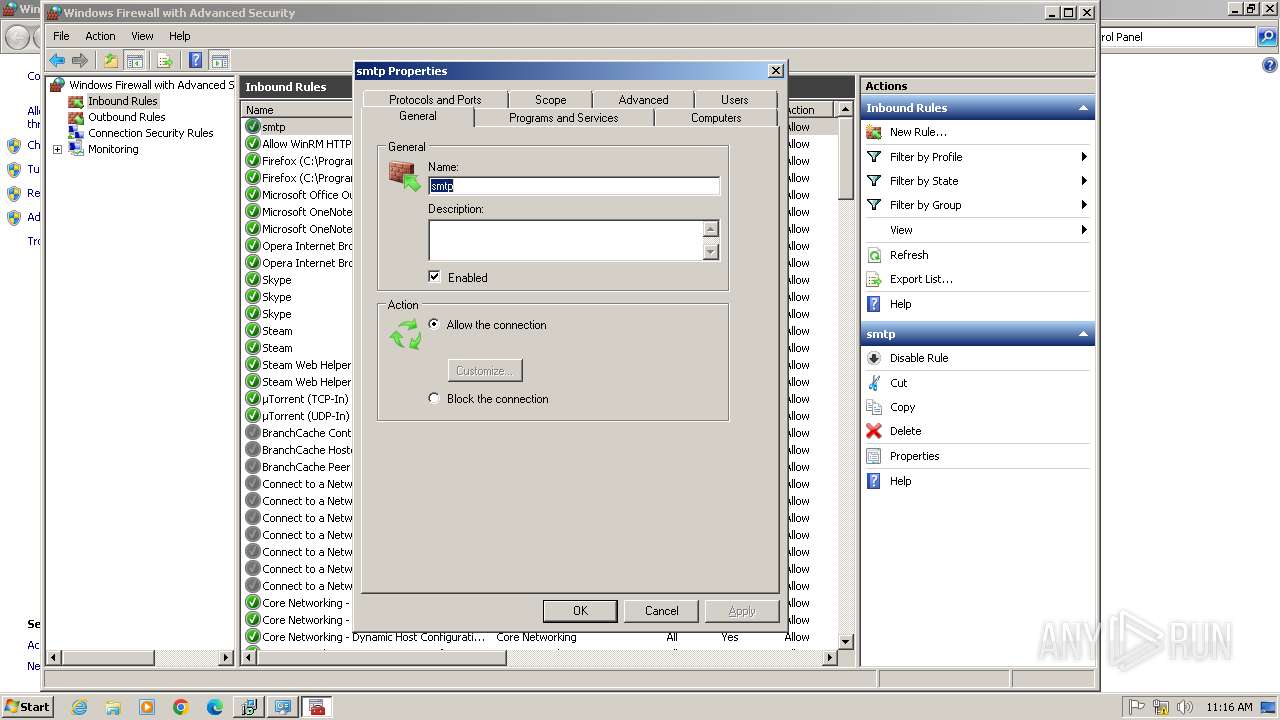Image resolution: width=1280 pixels, height=720 pixels.
Task: Click the Filter by Profile funnel icon
Action: click(874, 157)
